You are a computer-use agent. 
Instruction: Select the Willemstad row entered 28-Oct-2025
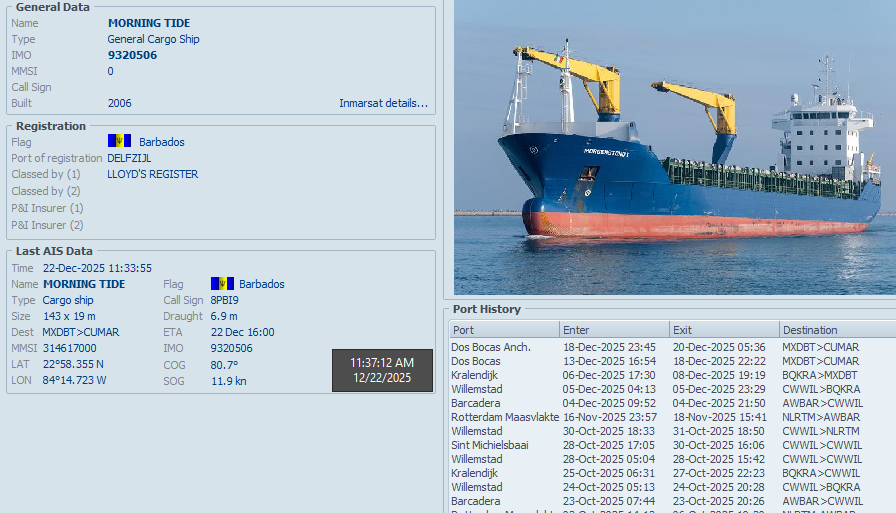[673, 459]
